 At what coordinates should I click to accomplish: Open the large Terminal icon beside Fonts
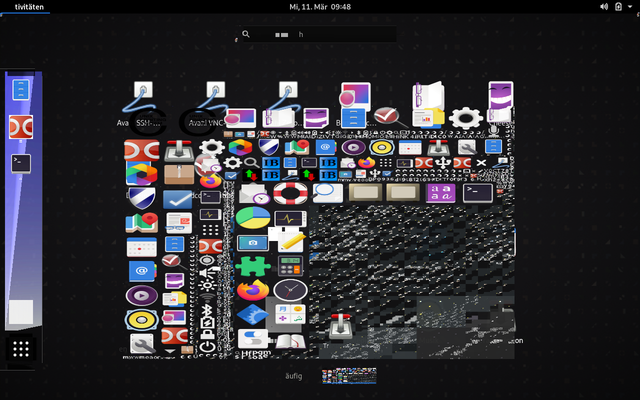click(478, 193)
